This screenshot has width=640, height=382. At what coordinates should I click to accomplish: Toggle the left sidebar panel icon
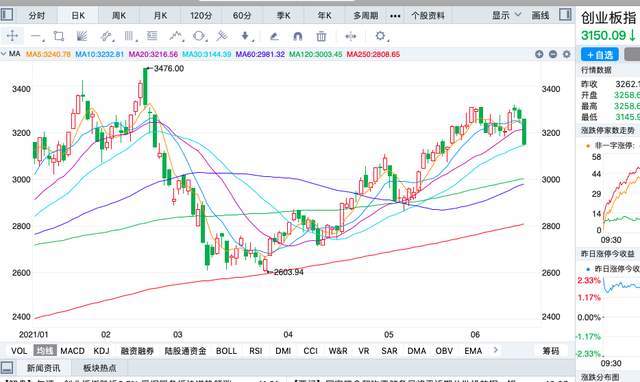tap(7, 15)
